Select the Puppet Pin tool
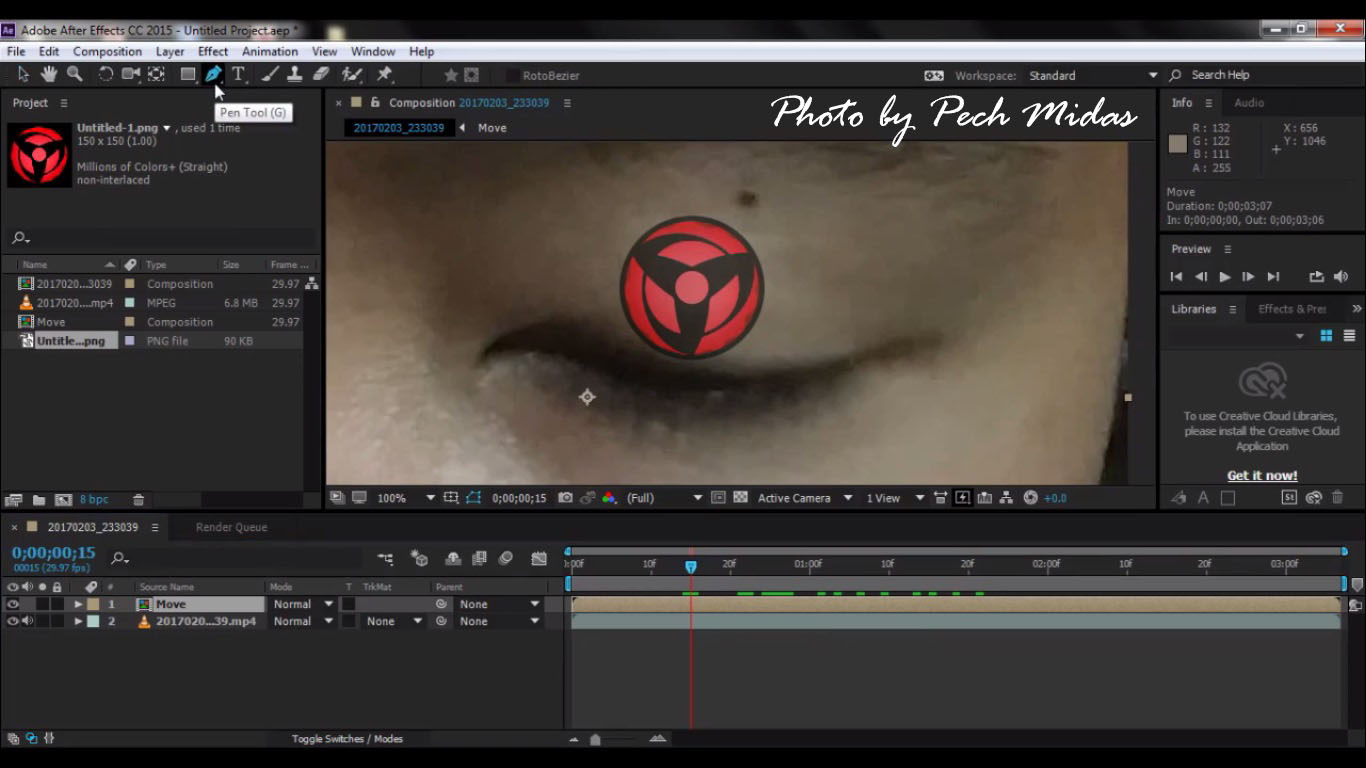 [x=384, y=74]
